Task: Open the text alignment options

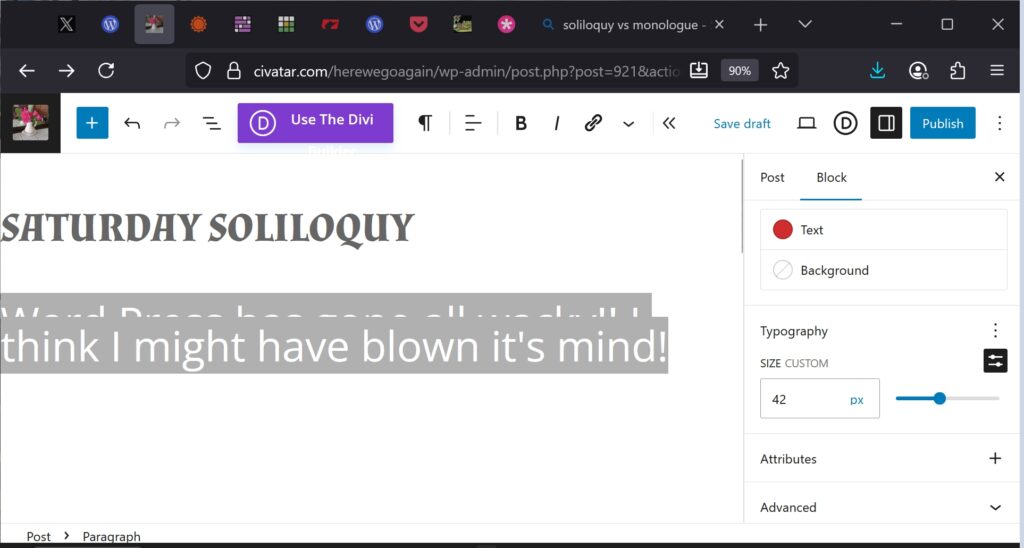Action: coord(473,123)
